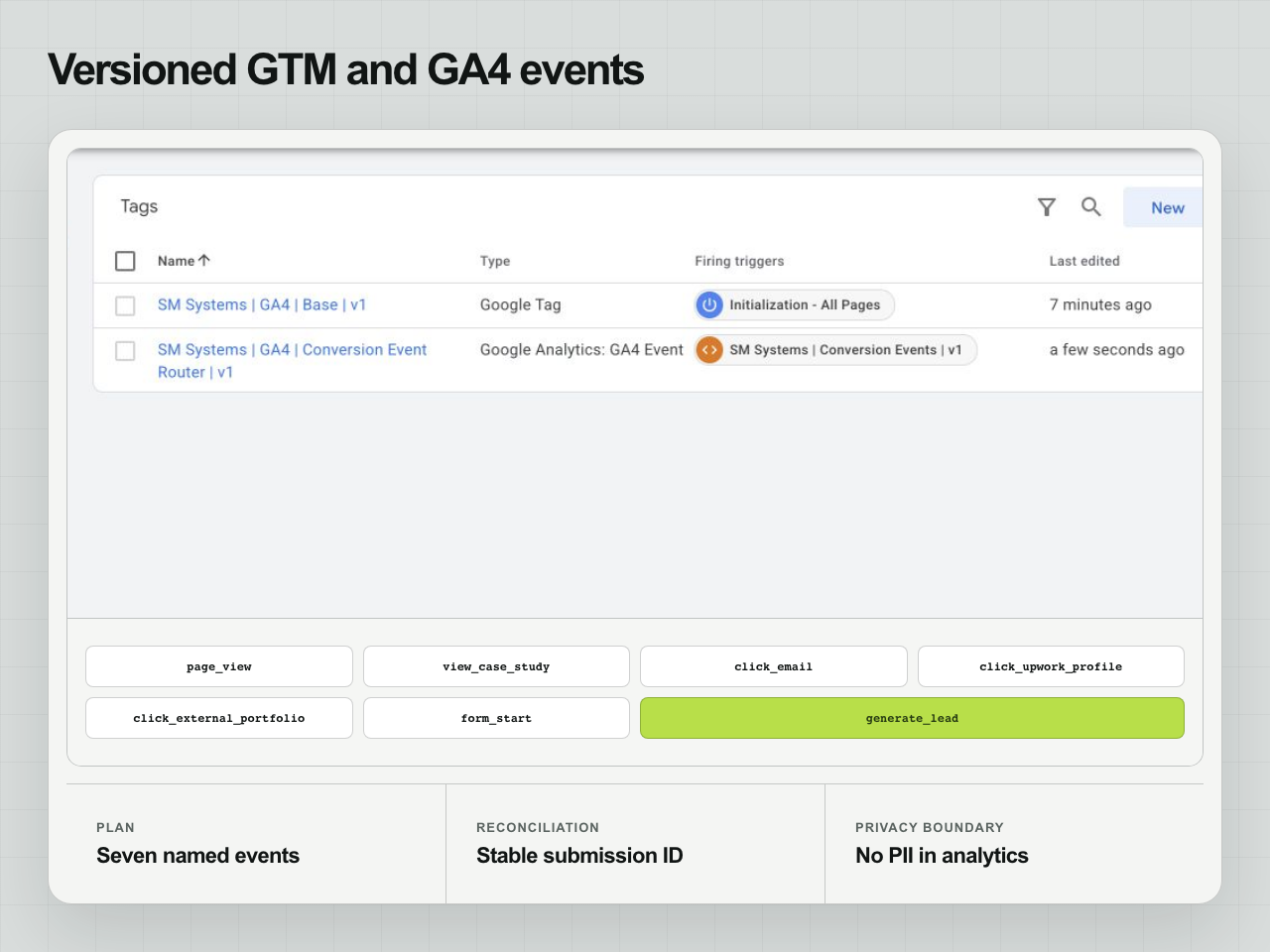Click the search magnifier in Tags panel
Screen dimensions: 1270x952
(x=1091, y=206)
